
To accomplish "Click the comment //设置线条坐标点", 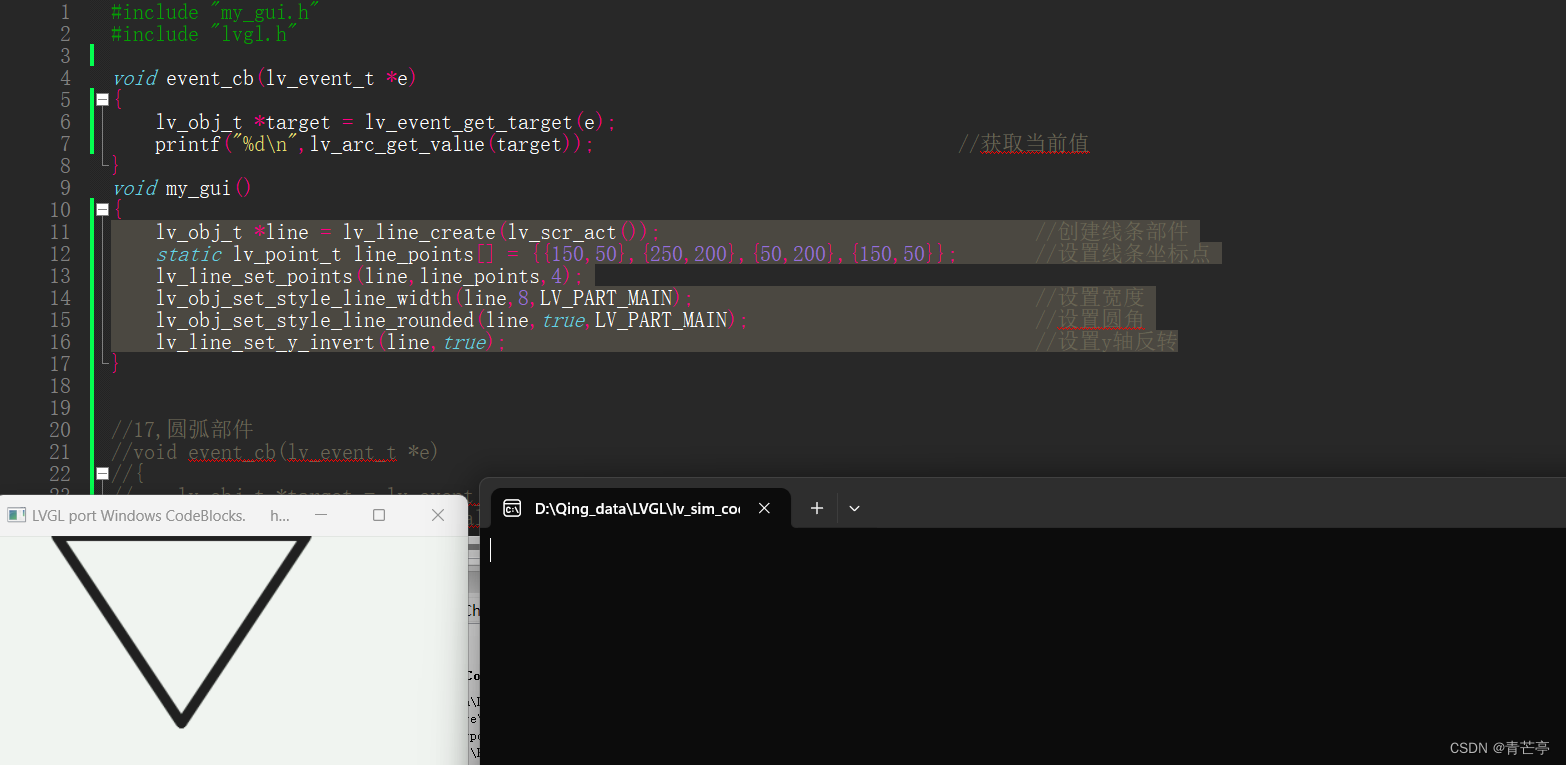I will pyautogui.click(x=1122, y=254).
